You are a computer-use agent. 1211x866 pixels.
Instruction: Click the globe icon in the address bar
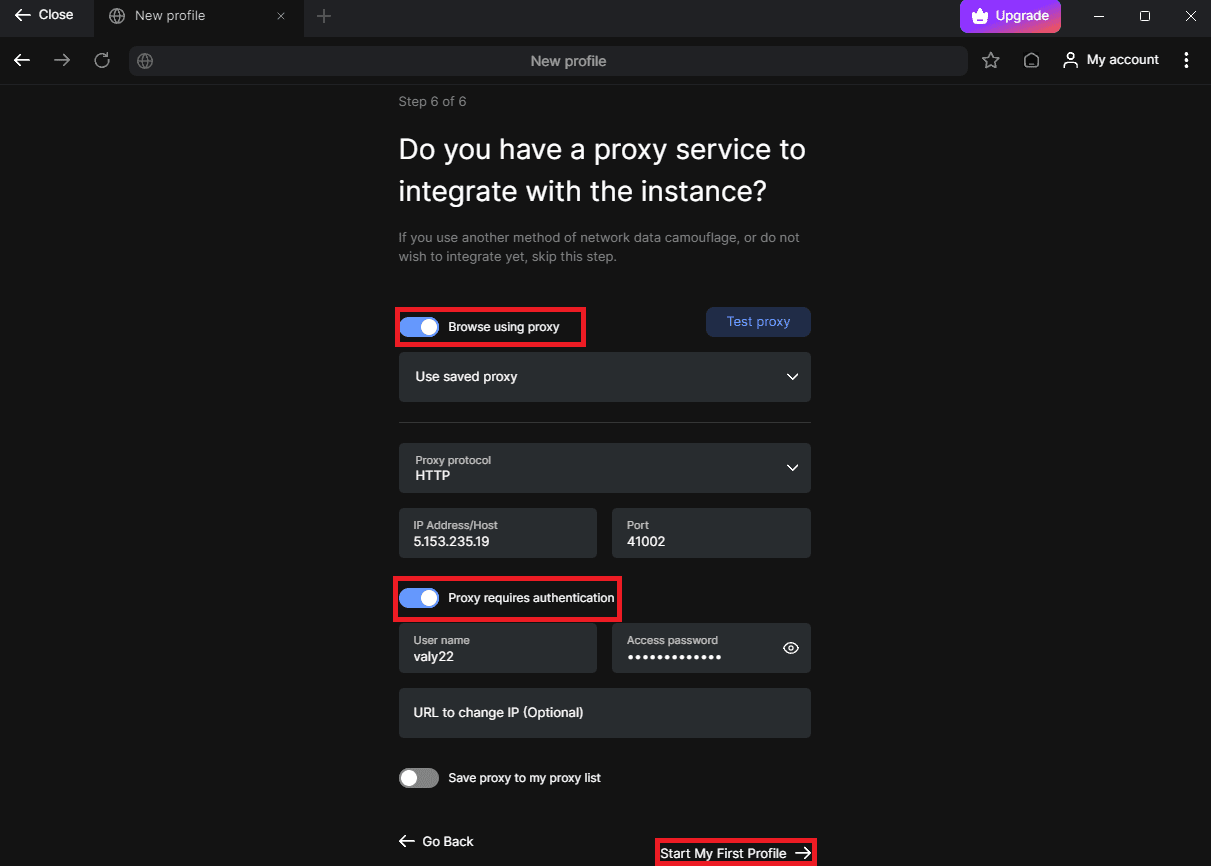point(144,60)
